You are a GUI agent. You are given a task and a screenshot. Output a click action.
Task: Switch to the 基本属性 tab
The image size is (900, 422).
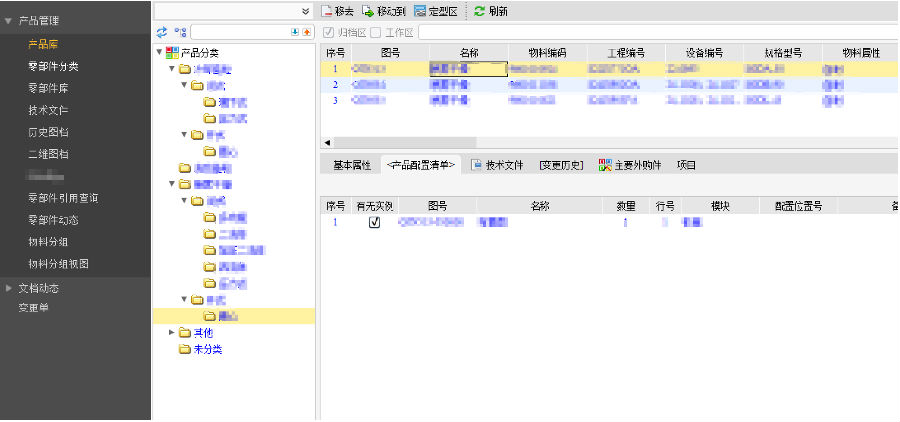pyautogui.click(x=352, y=165)
